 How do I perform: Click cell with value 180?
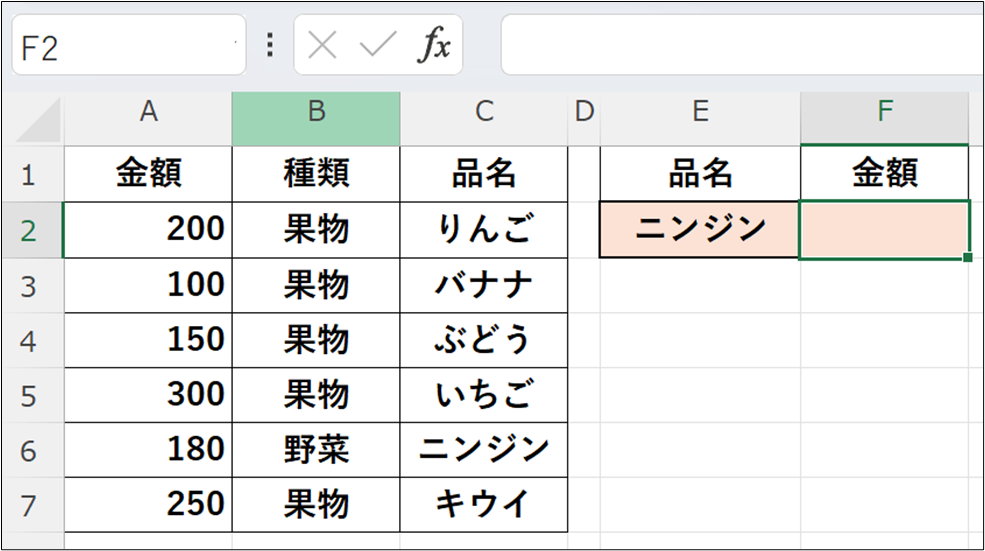tap(148, 450)
